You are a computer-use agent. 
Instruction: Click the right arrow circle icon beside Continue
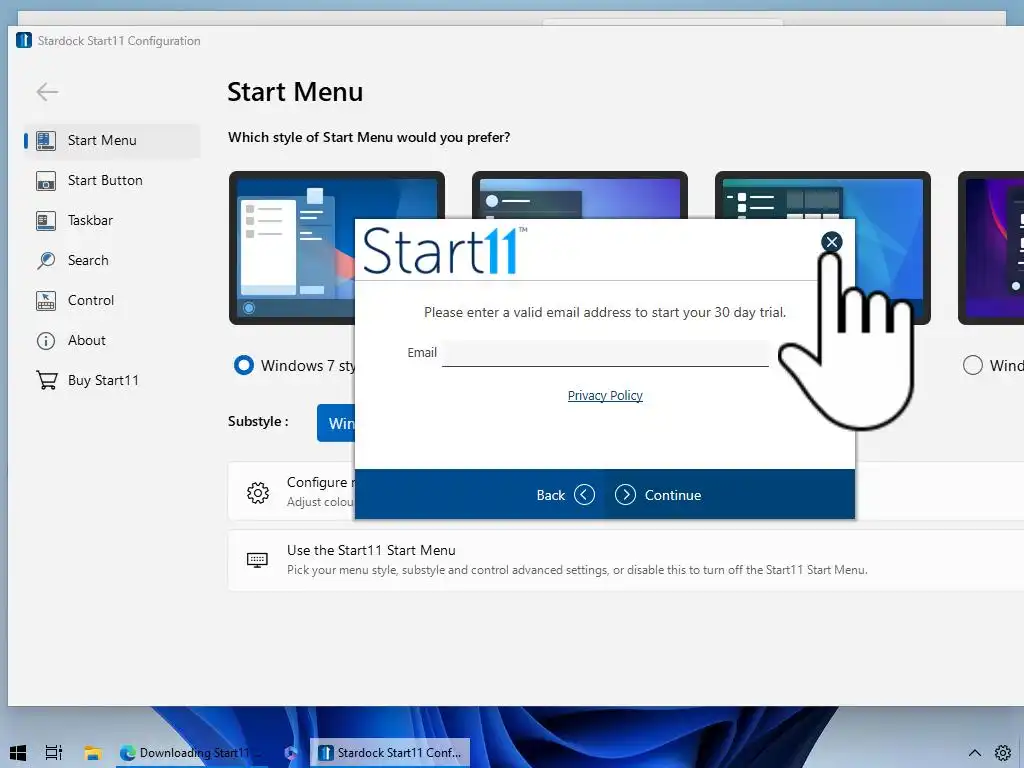pos(625,495)
